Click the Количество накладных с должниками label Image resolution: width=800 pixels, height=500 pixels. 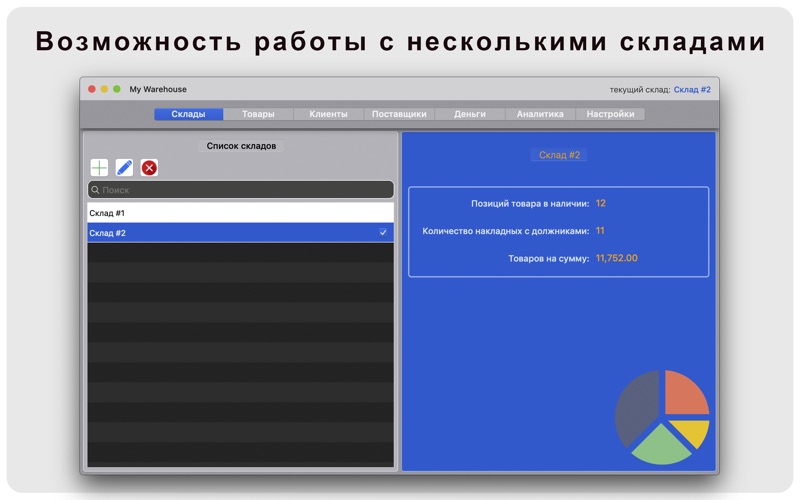pyautogui.click(x=505, y=231)
